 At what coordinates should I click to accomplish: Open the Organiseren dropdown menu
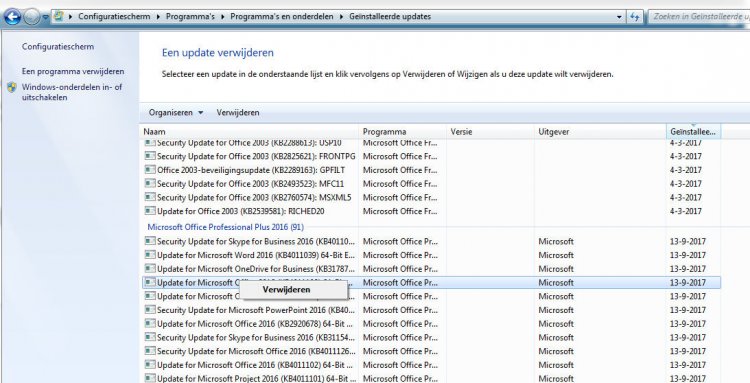point(176,113)
